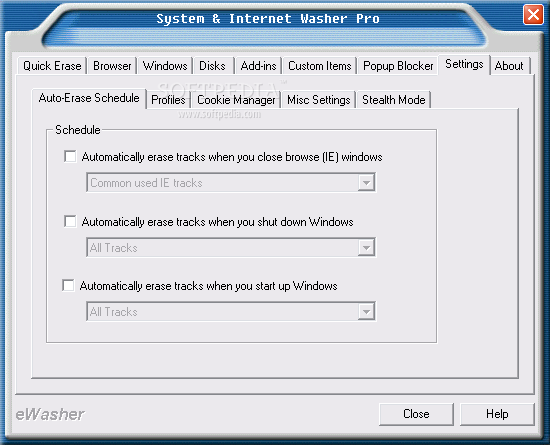The height and width of the screenshot is (445, 550).
Task: Click the 'Automatically erase tracks when you start up Windows' label
Action: click(208, 286)
